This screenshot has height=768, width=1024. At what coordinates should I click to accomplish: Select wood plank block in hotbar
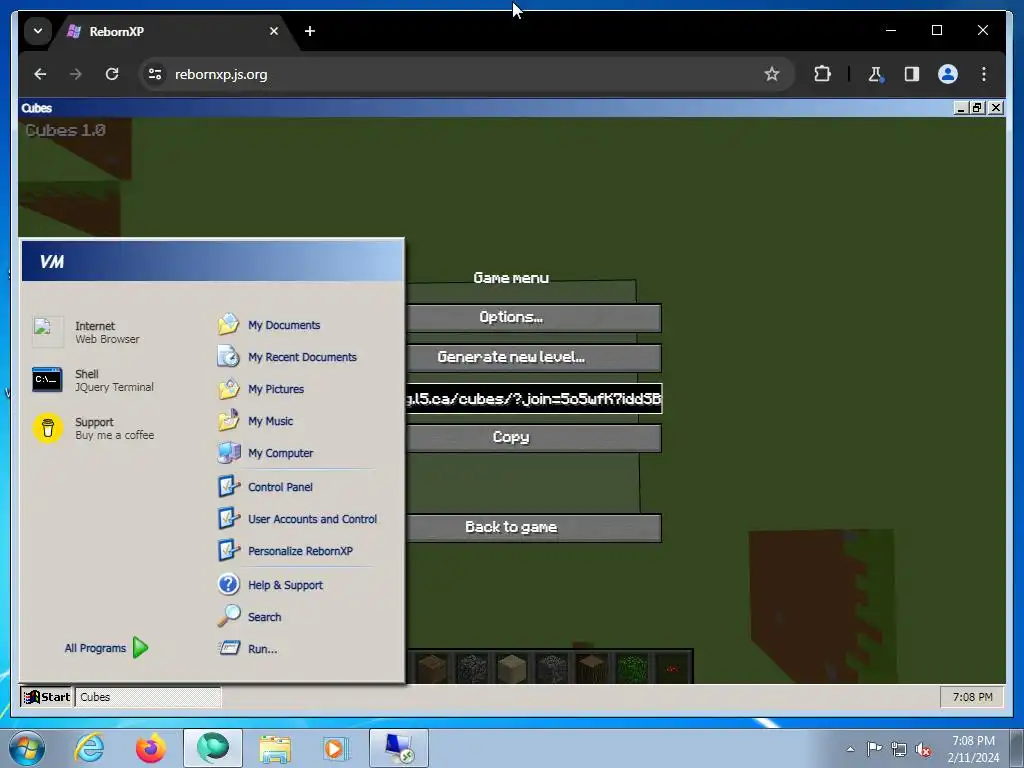(x=432, y=668)
